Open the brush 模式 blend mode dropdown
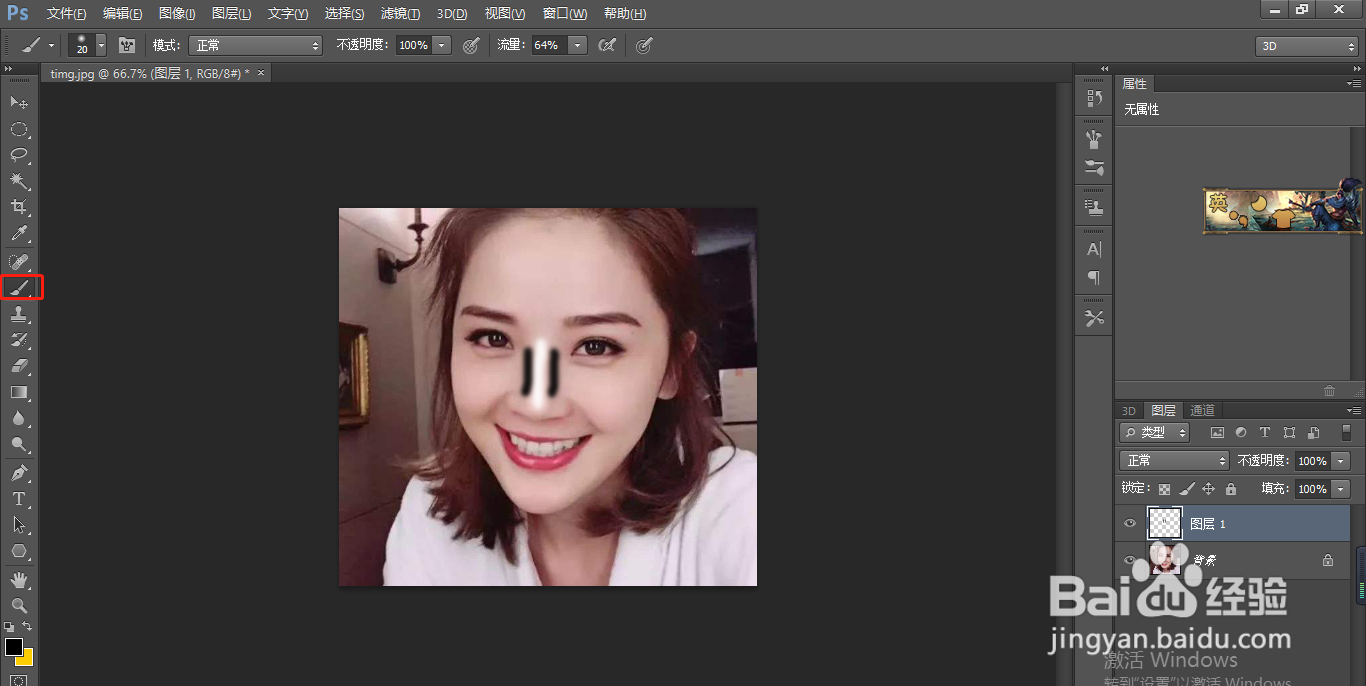This screenshot has height=686, width=1366. (x=256, y=45)
